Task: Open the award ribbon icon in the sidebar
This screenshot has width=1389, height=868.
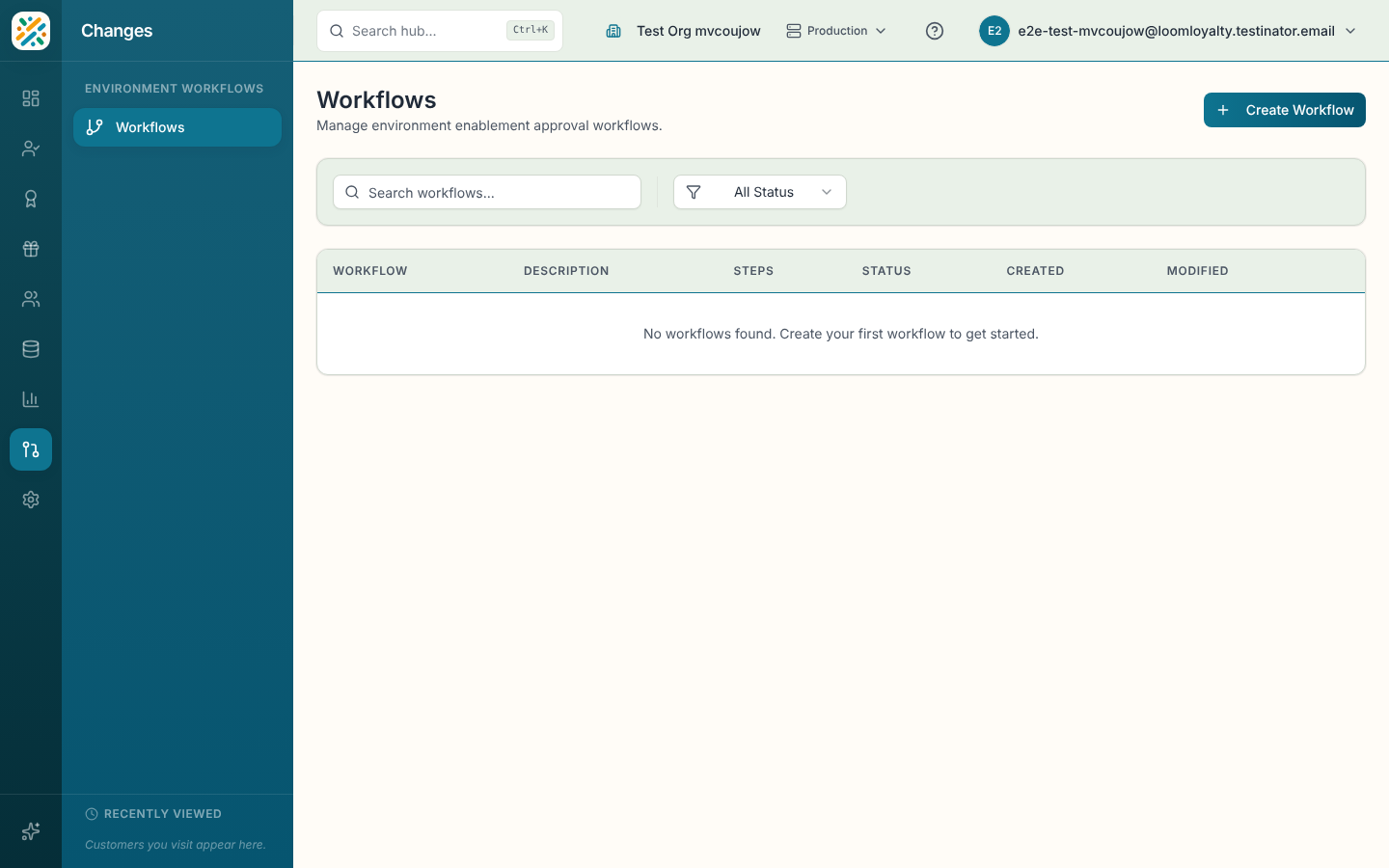Action: 31,199
